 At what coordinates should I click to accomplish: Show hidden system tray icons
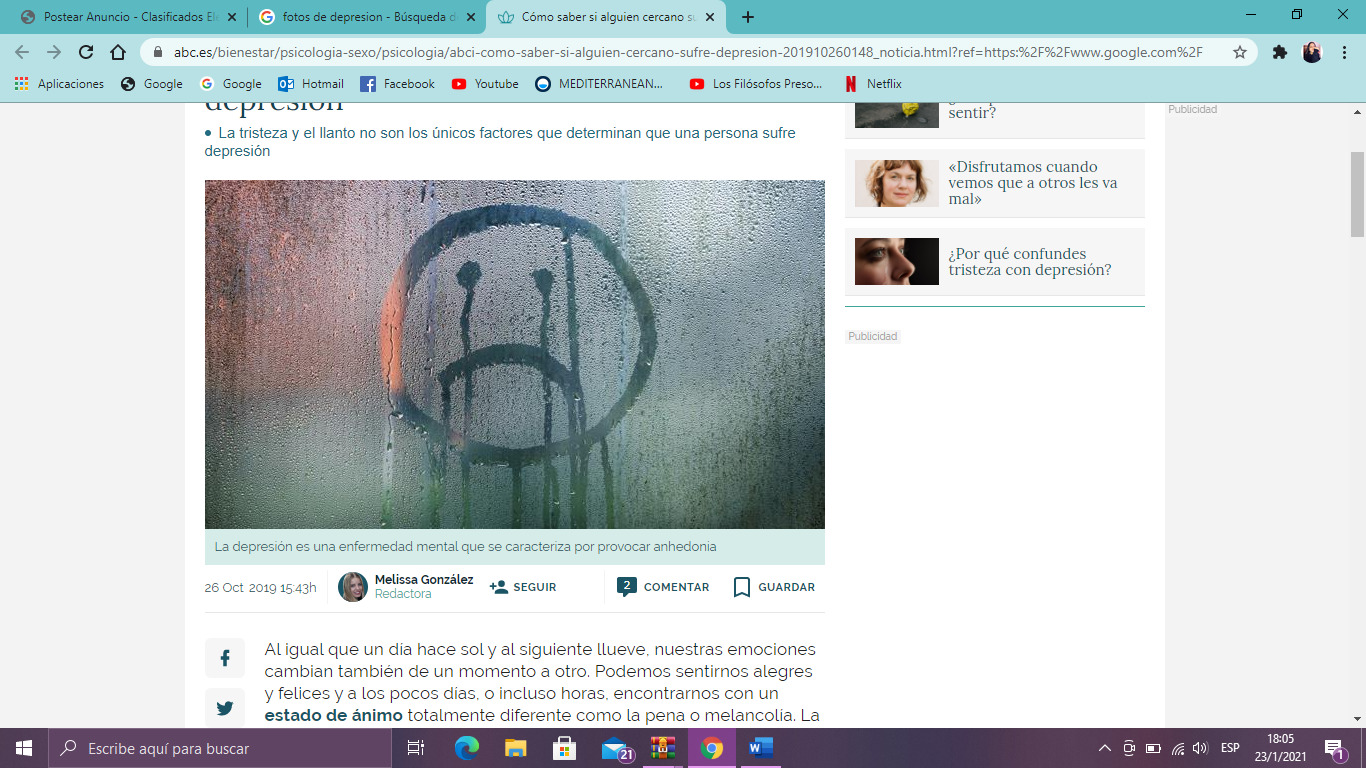click(1104, 748)
